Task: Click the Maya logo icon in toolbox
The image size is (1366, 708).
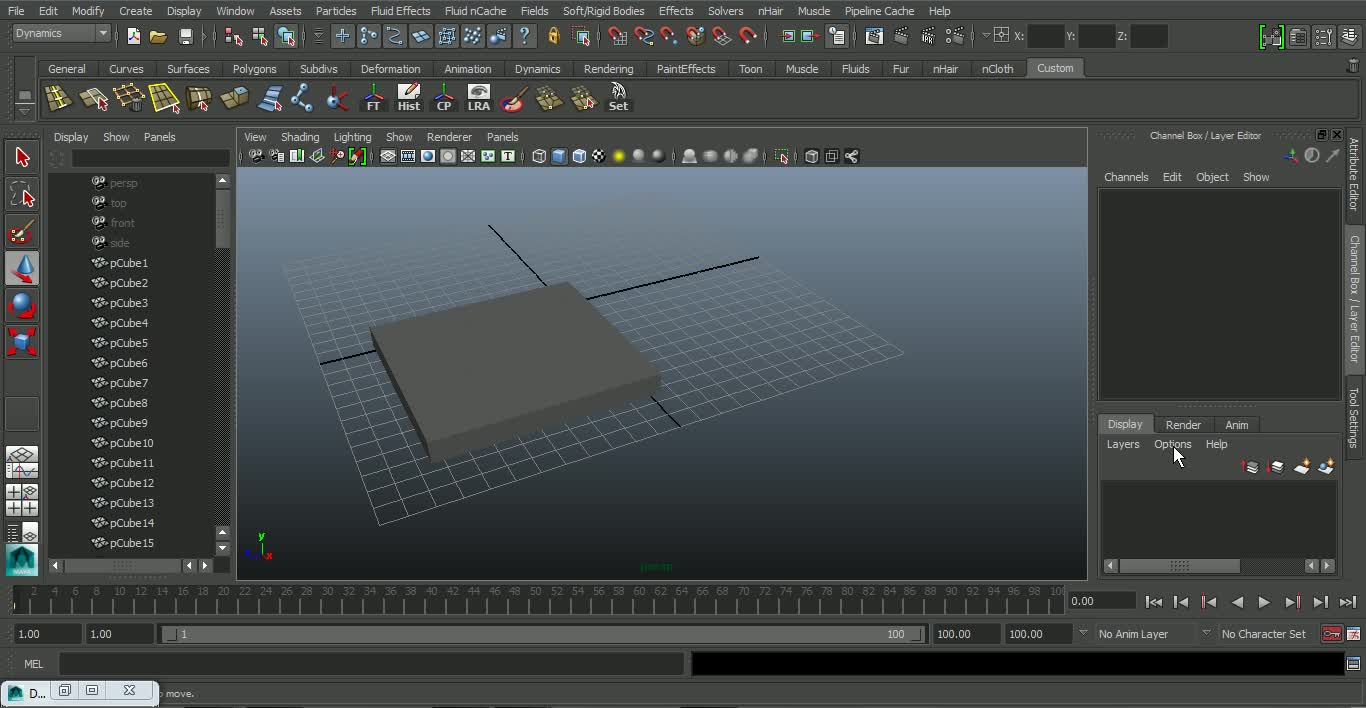Action: click(22, 560)
